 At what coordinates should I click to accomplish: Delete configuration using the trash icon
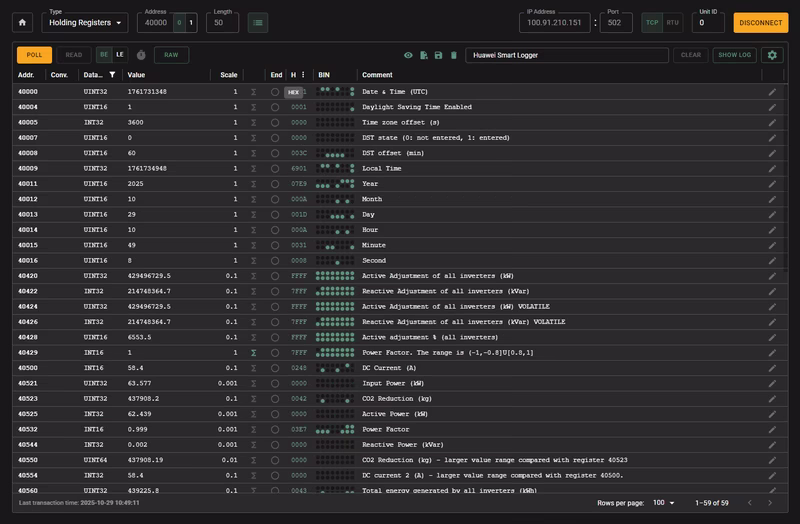point(453,55)
